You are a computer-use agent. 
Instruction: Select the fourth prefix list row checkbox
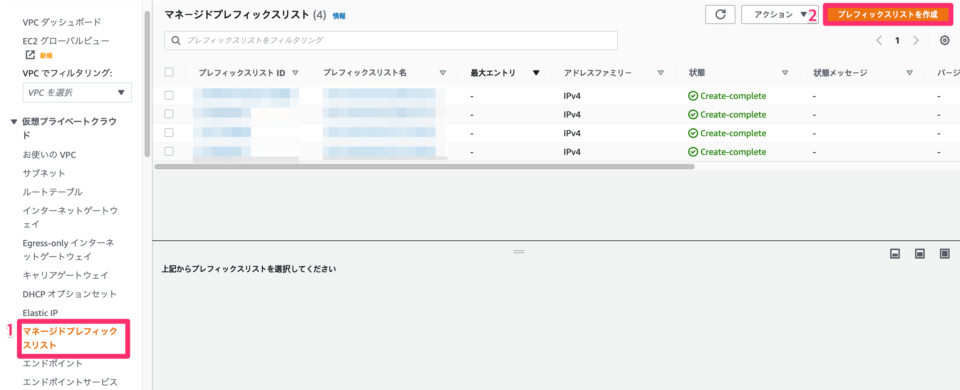point(169,151)
